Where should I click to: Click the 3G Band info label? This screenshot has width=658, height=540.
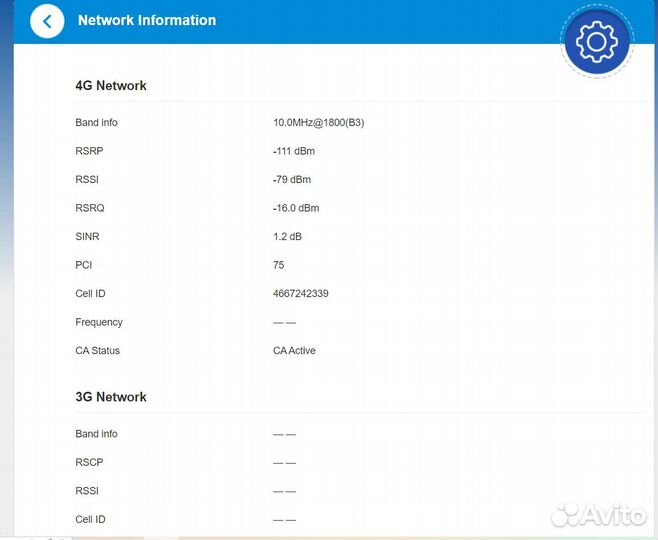tap(96, 434)
